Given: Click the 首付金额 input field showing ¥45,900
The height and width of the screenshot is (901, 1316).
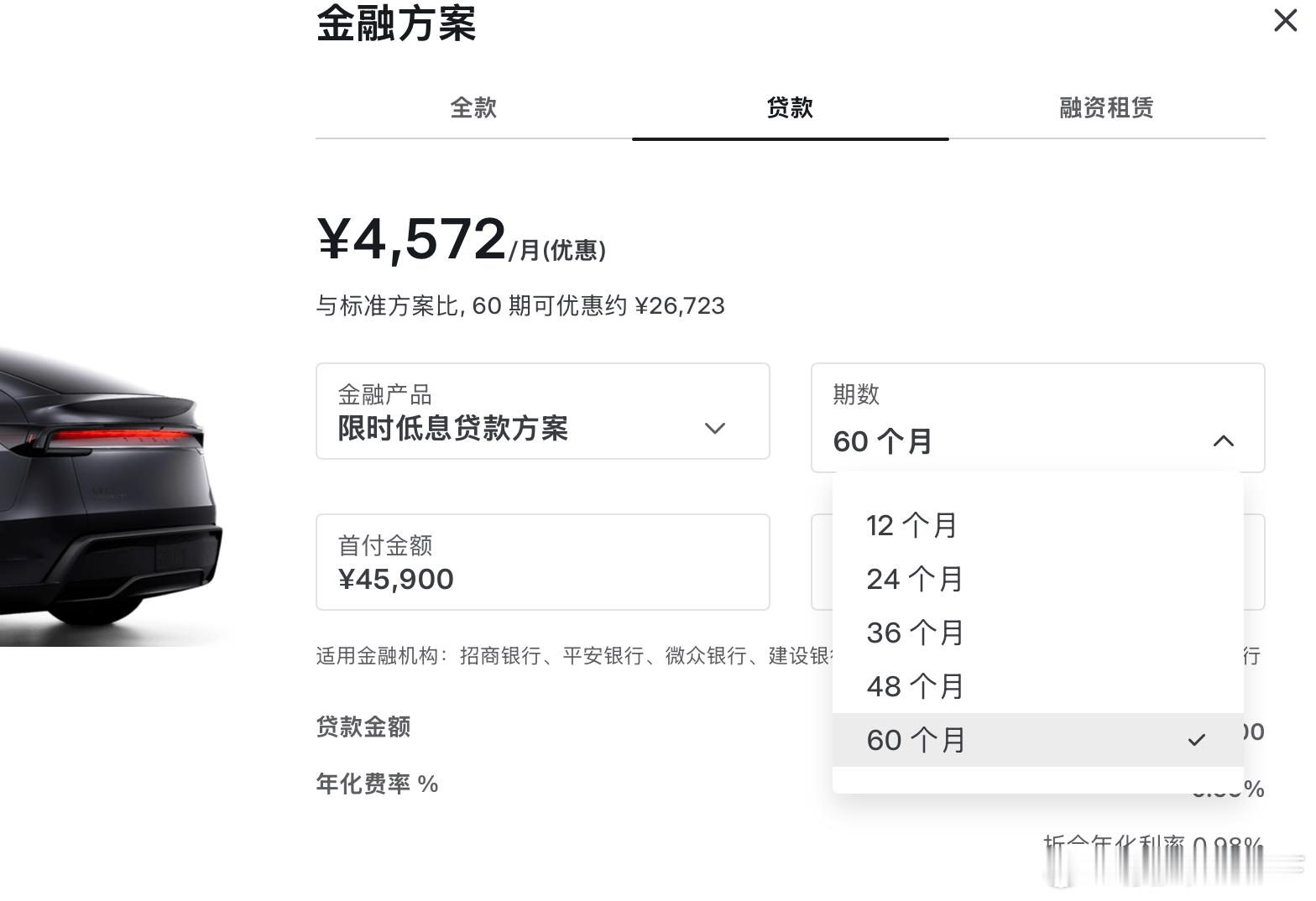Looking at the screenshot, I should click(x=543, y=562).
